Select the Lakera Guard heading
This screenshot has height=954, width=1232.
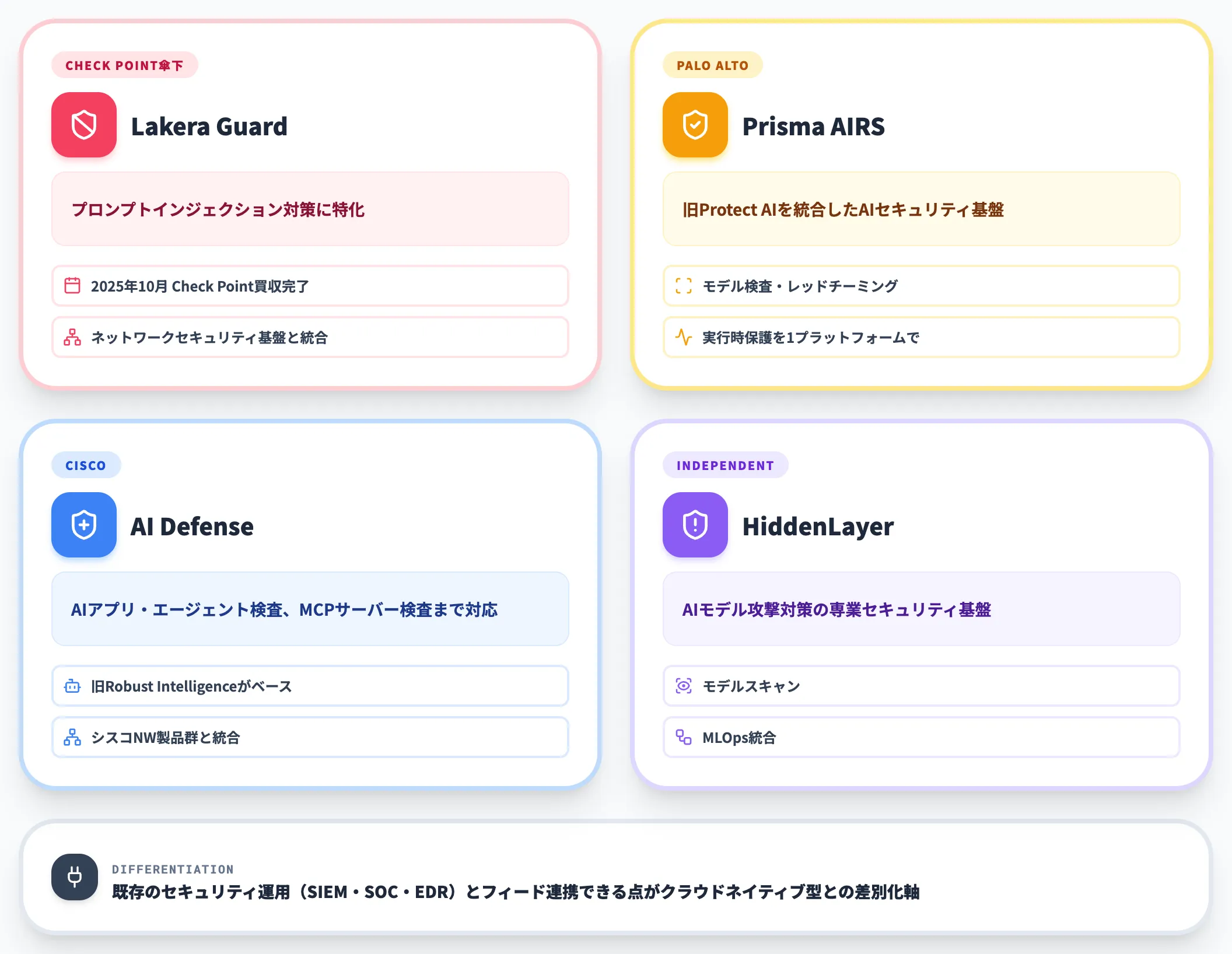point(209,126)
